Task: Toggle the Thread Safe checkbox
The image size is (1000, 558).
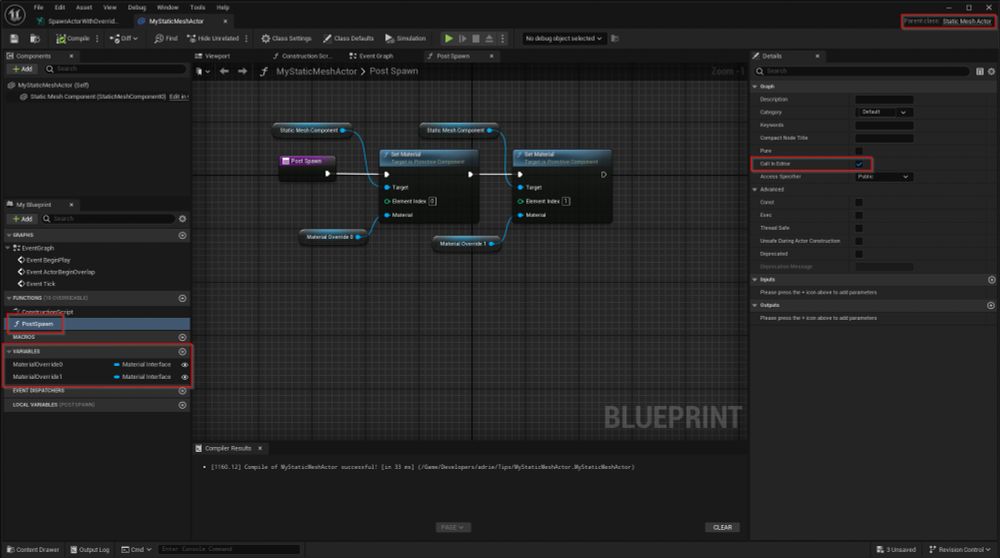Action: (859, 228)
